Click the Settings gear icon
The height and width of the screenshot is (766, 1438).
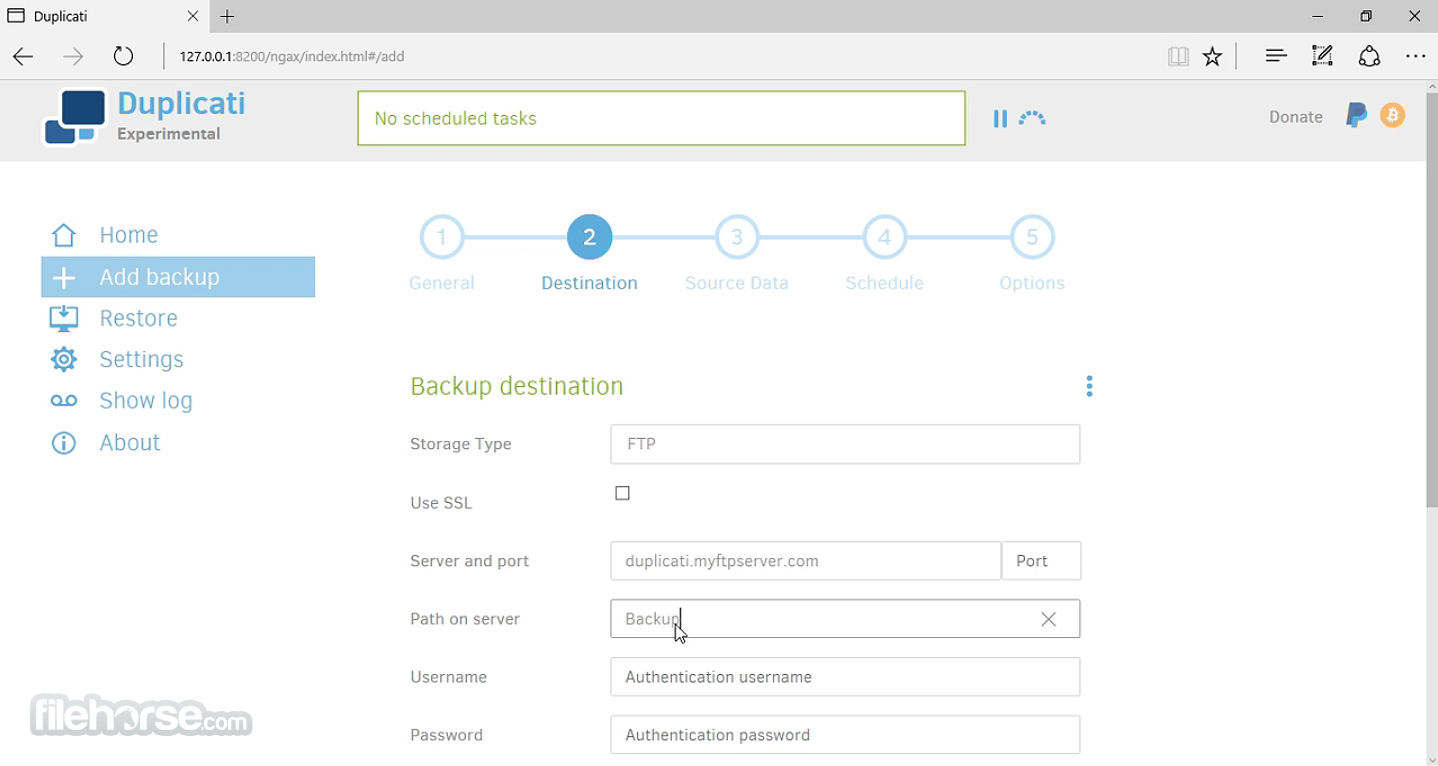pos(64,359)
